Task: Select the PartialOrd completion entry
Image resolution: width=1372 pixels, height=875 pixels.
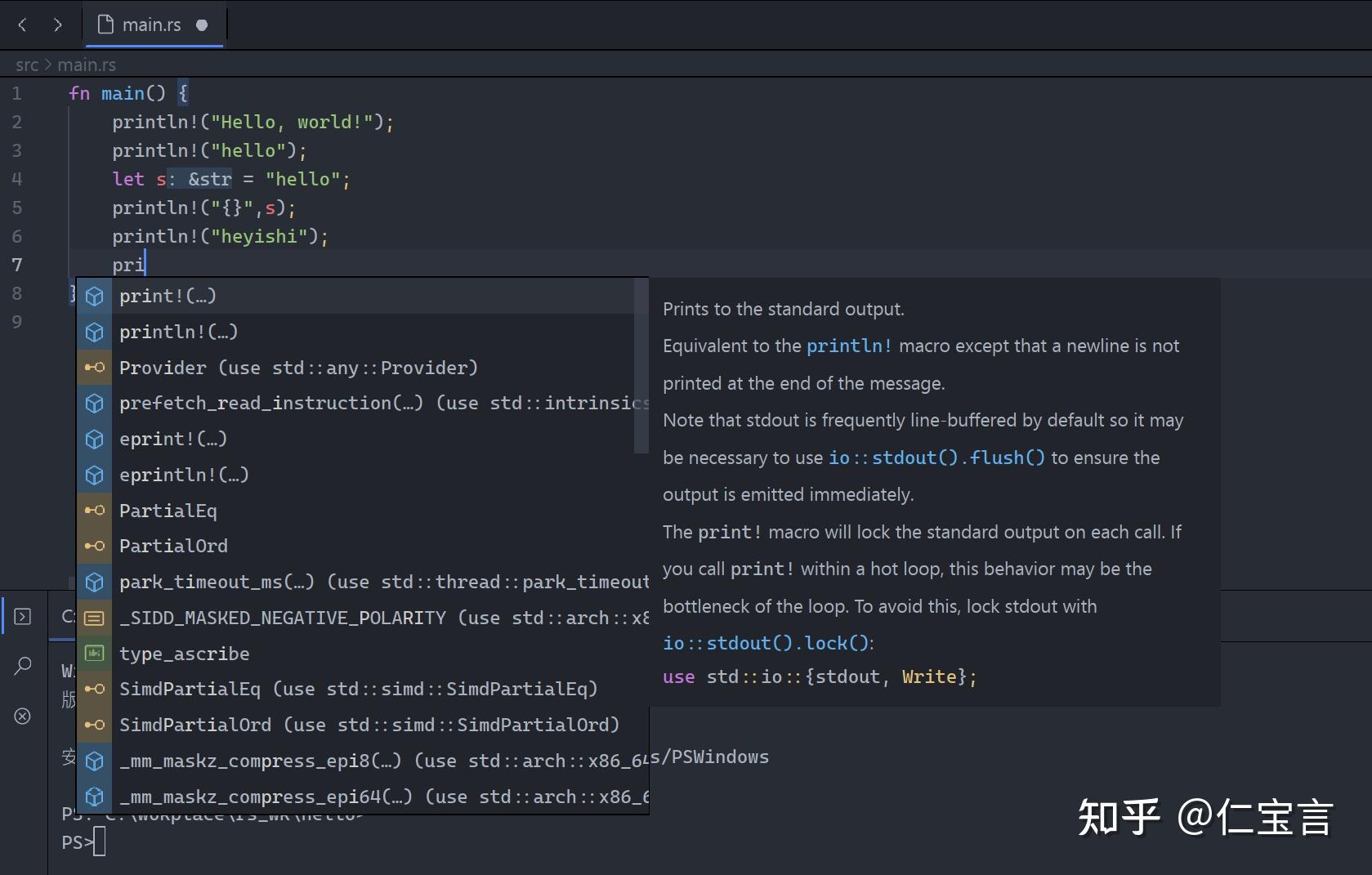Action: [x=173, y=546]
